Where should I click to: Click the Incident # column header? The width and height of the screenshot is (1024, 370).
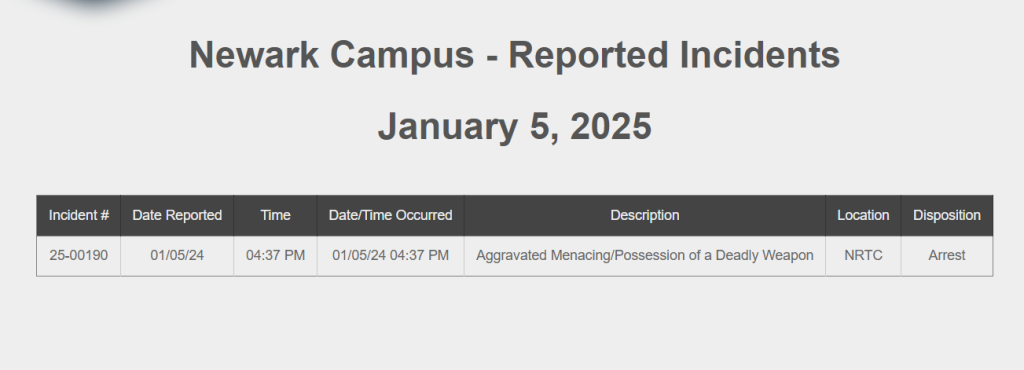point(78,215)
